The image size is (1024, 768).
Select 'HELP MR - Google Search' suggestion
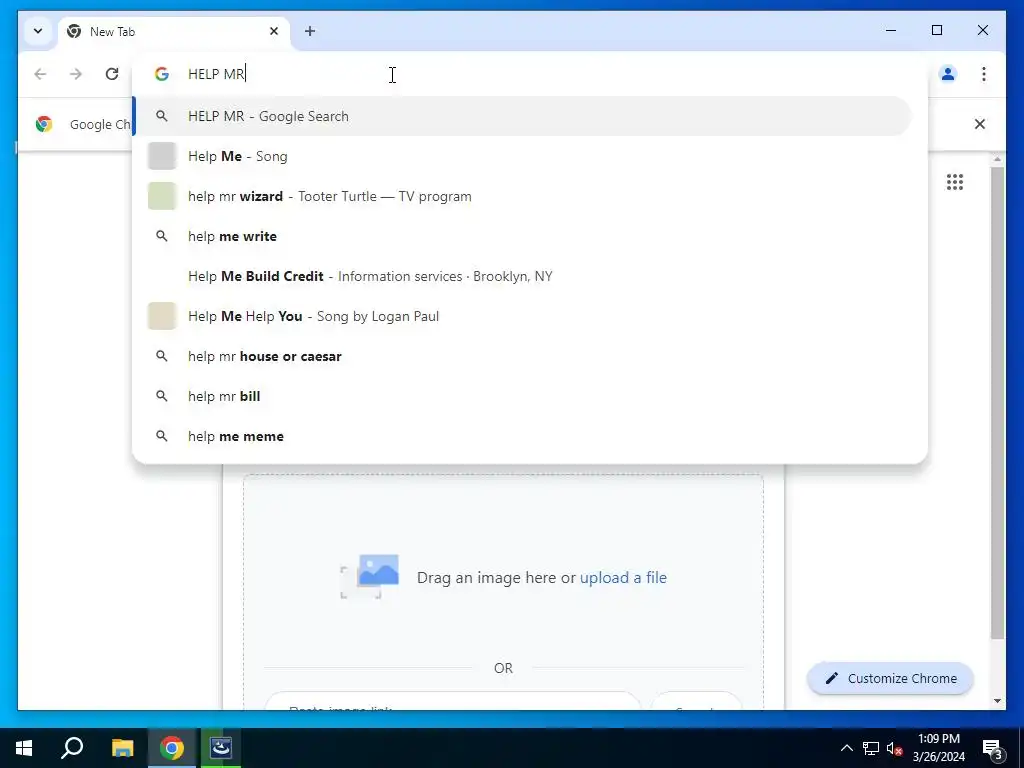click(522, 116)
